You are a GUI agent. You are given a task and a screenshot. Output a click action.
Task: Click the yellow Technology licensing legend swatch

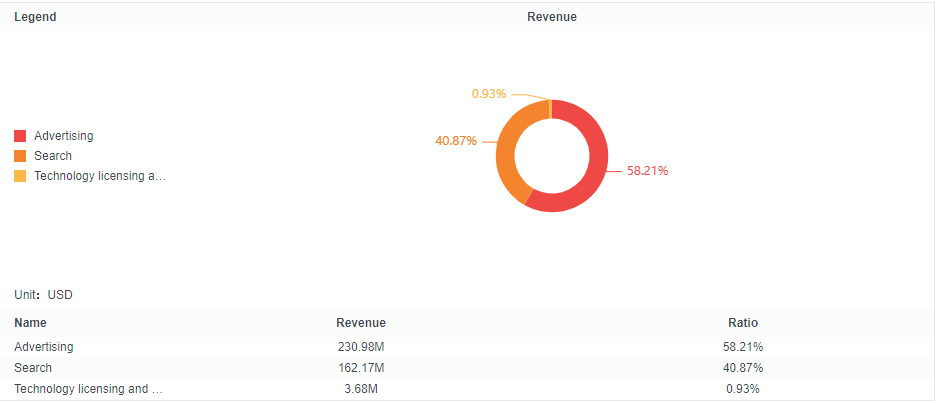pyautogui.click(x=20, y=176)
